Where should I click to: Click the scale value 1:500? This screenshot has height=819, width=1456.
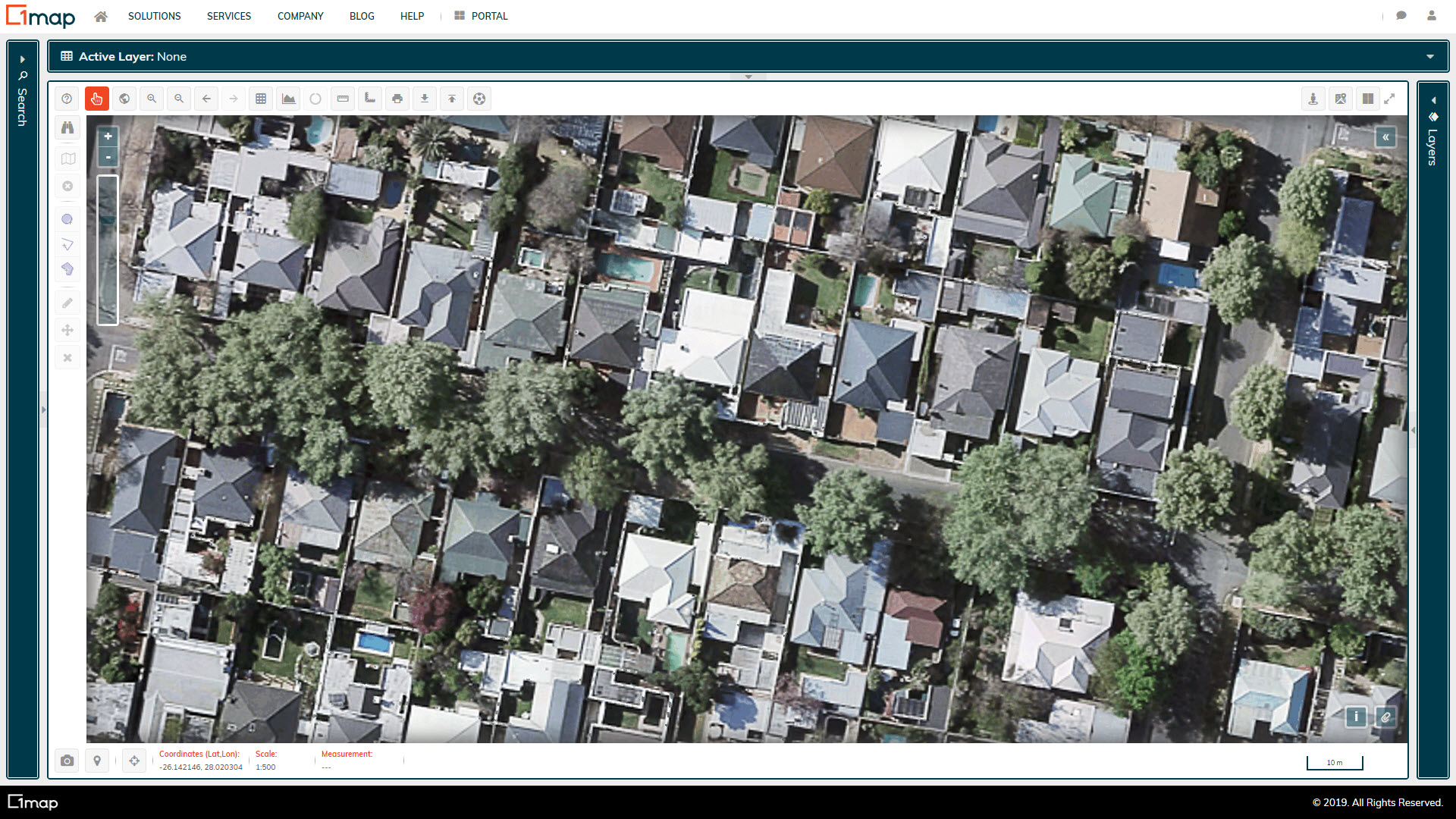click(265, 767)
